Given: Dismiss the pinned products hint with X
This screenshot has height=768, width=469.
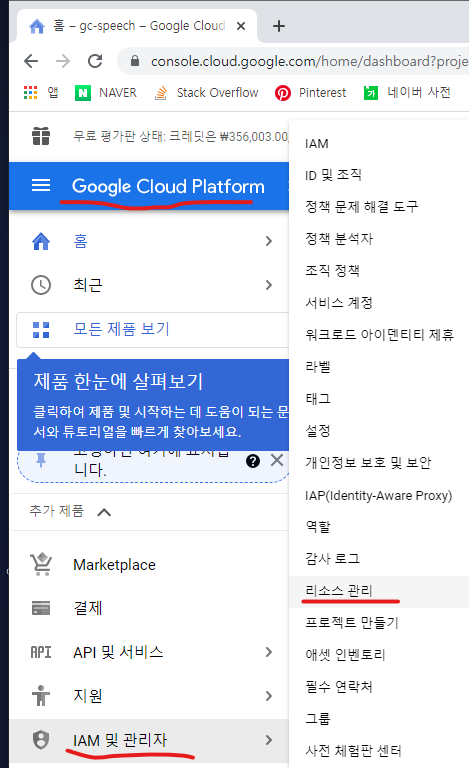Looking at the screenshot, I should [277, 460].
